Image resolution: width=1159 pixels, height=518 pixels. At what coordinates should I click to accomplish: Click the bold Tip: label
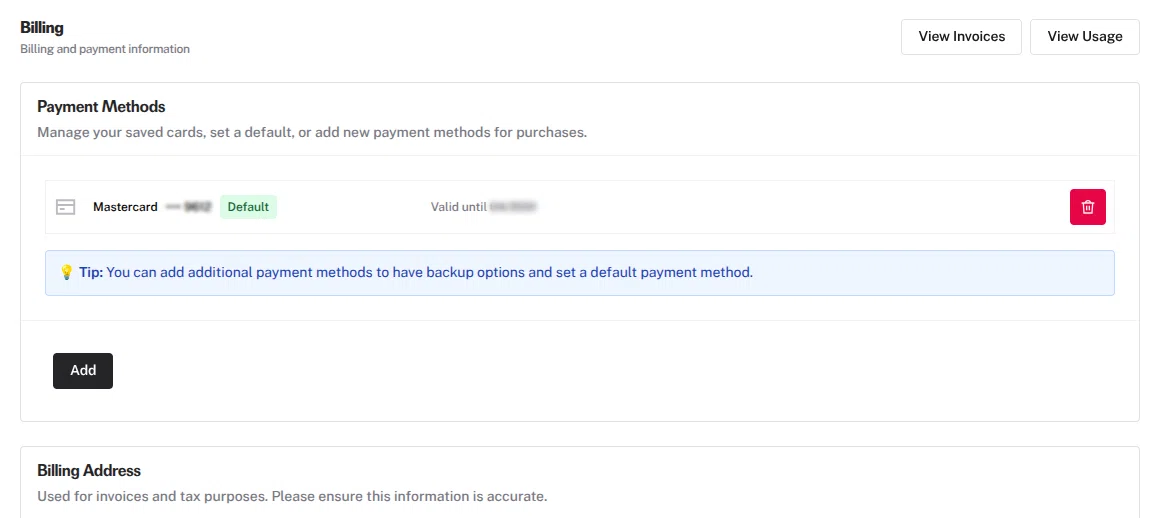click(x=91, y=272)
